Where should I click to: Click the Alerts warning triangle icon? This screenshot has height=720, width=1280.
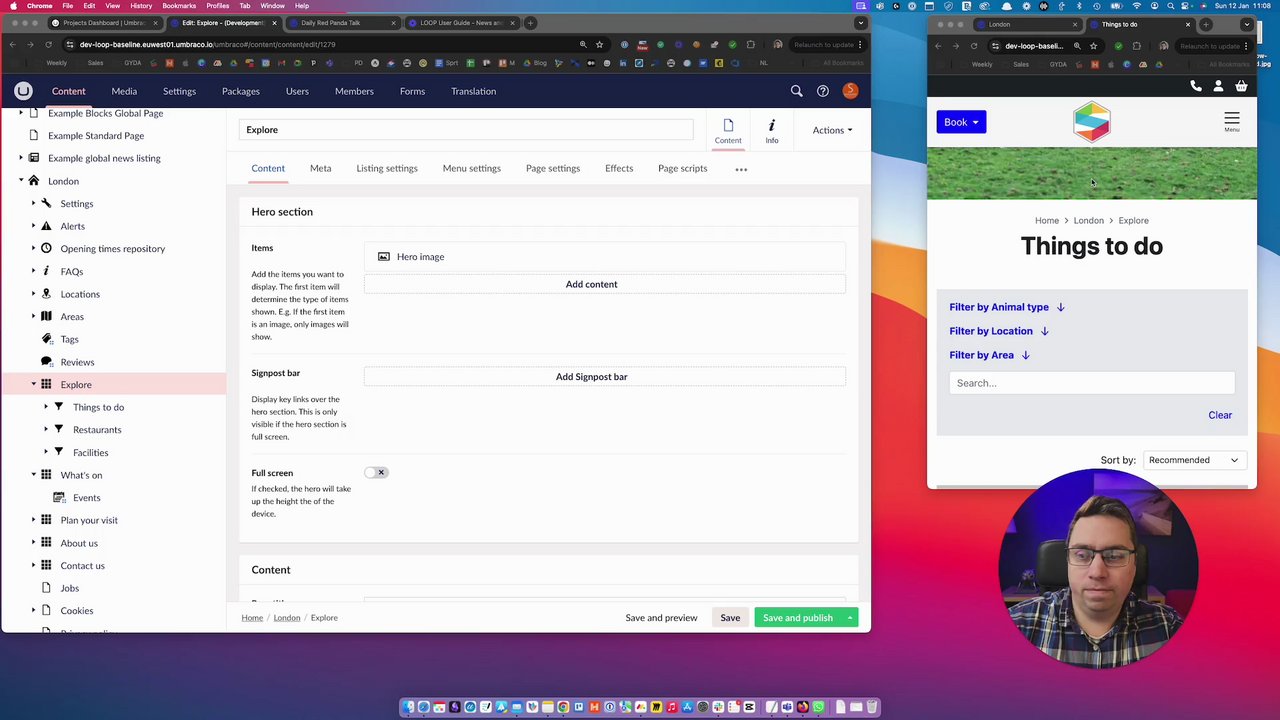46,226
